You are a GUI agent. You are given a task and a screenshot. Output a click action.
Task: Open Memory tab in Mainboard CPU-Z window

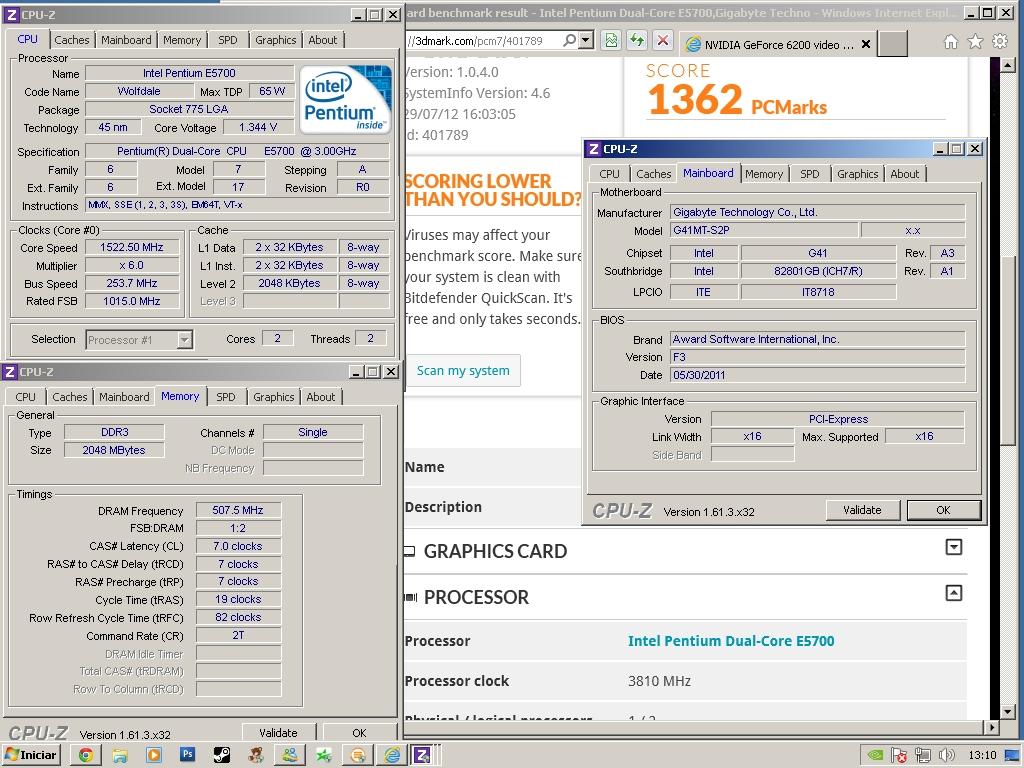tap(764, 174)
